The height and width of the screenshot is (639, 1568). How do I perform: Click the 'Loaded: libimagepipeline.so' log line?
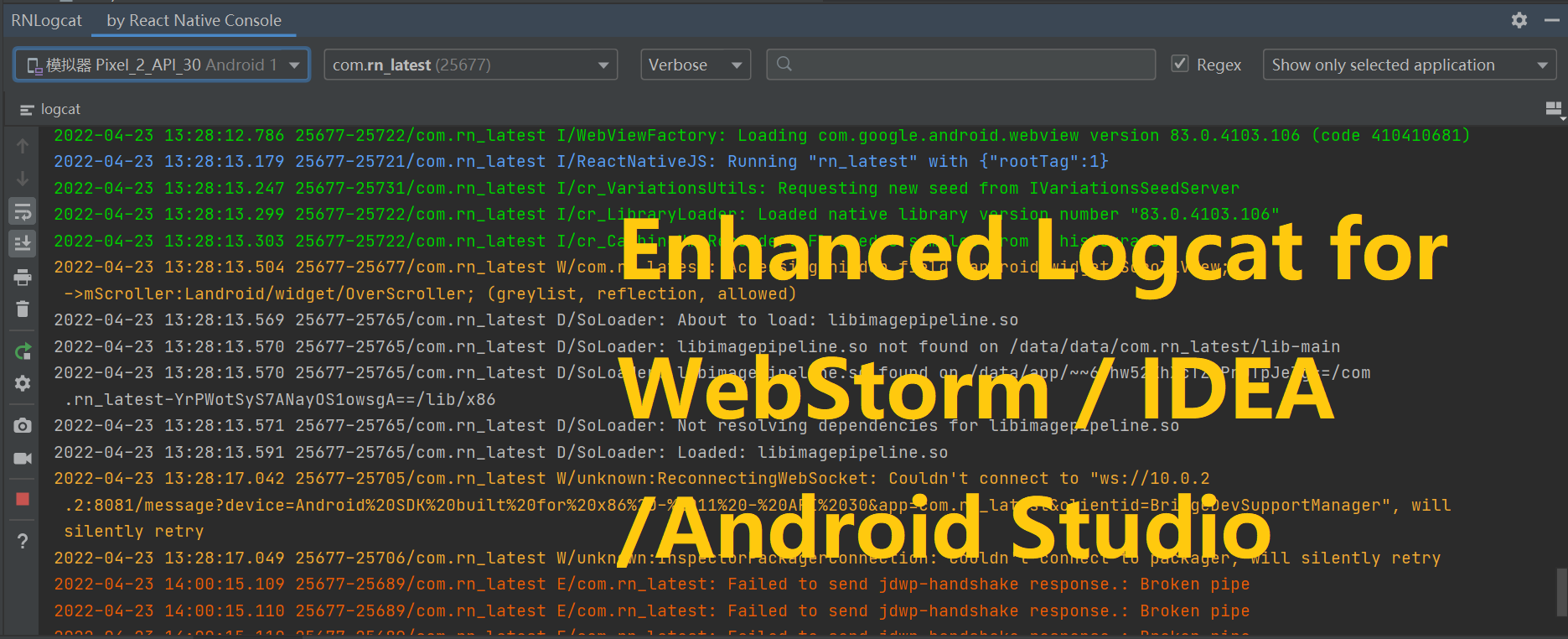(500, 452)
